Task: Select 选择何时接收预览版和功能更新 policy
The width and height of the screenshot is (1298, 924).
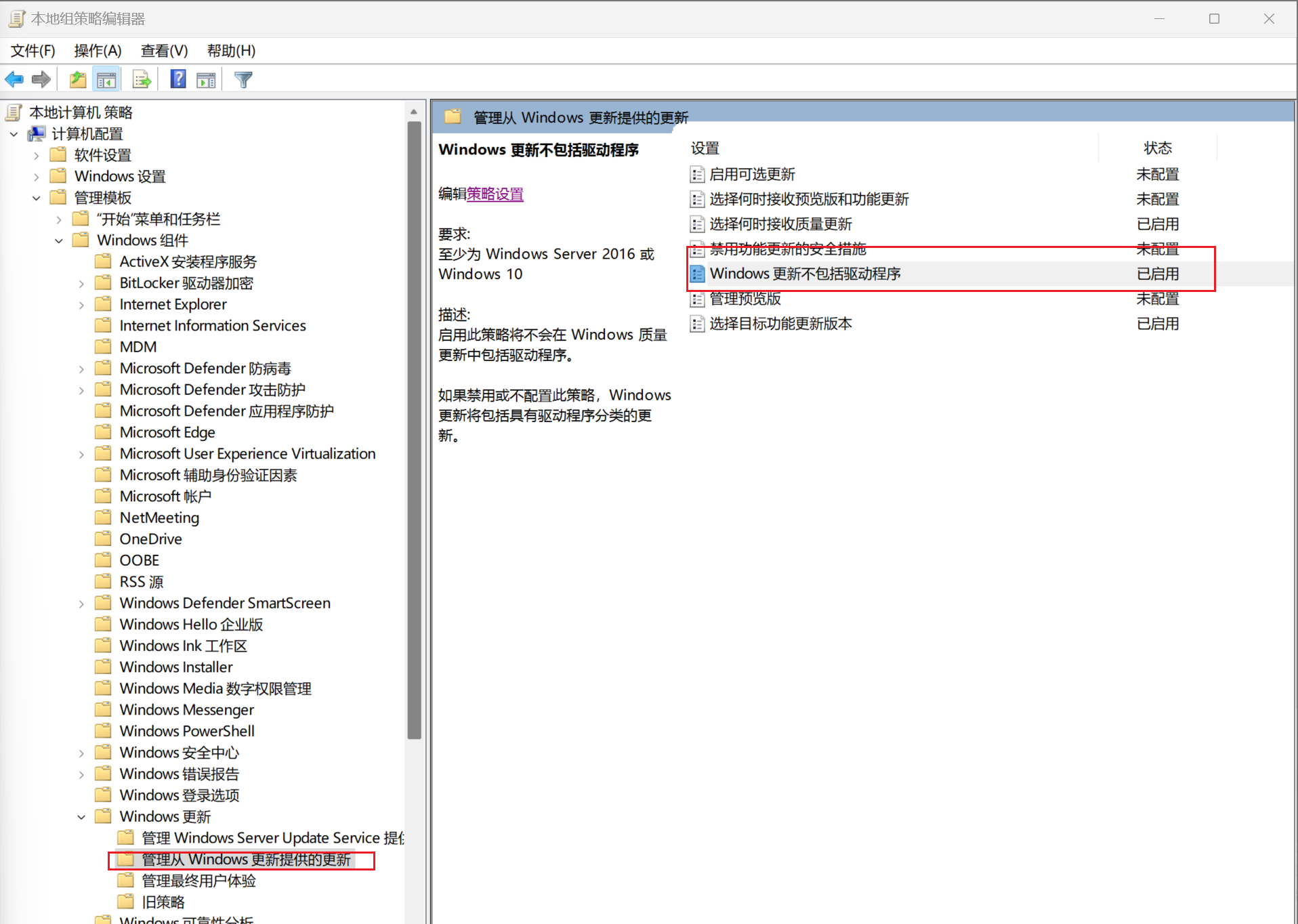Action: click(x=809, y=199)
